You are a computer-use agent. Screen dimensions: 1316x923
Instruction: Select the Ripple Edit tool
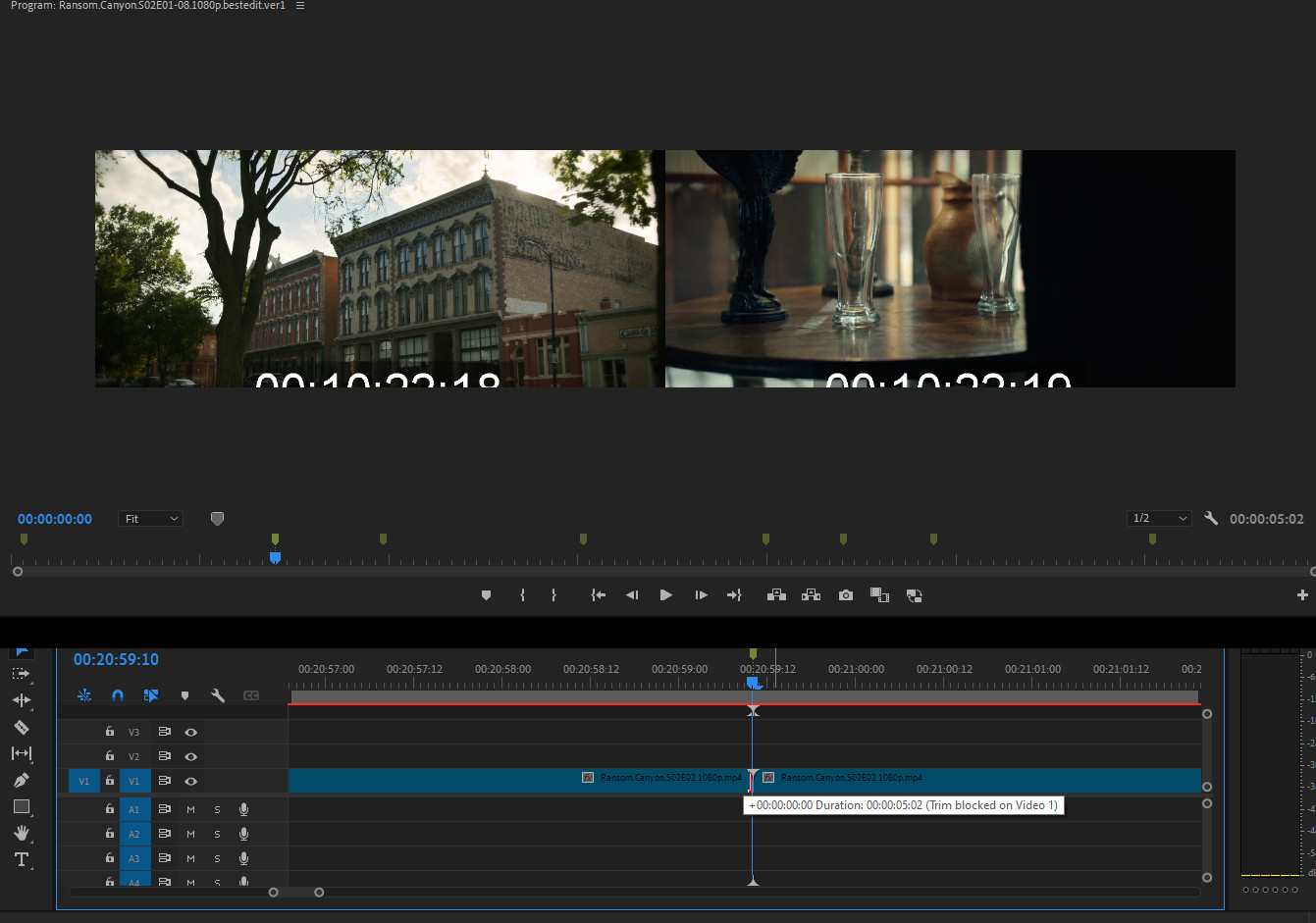click(21, 700)
